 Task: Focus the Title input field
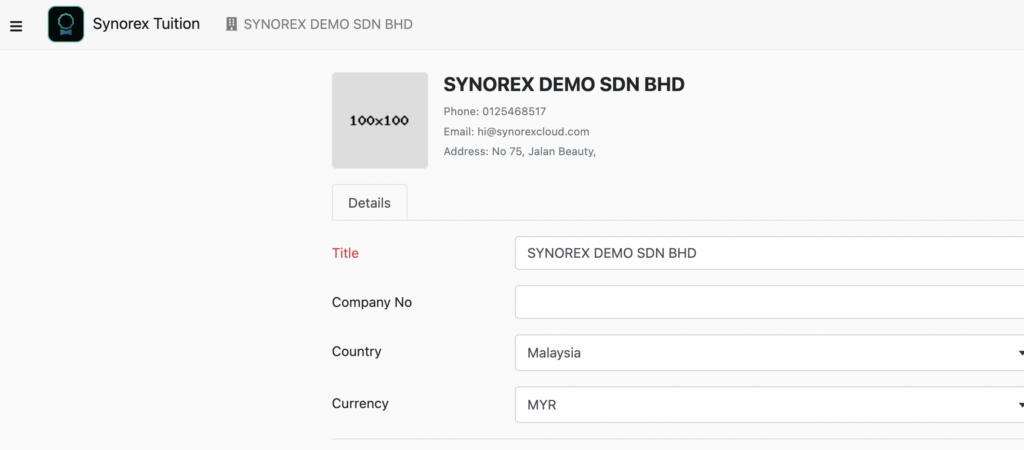click(769, 253)
